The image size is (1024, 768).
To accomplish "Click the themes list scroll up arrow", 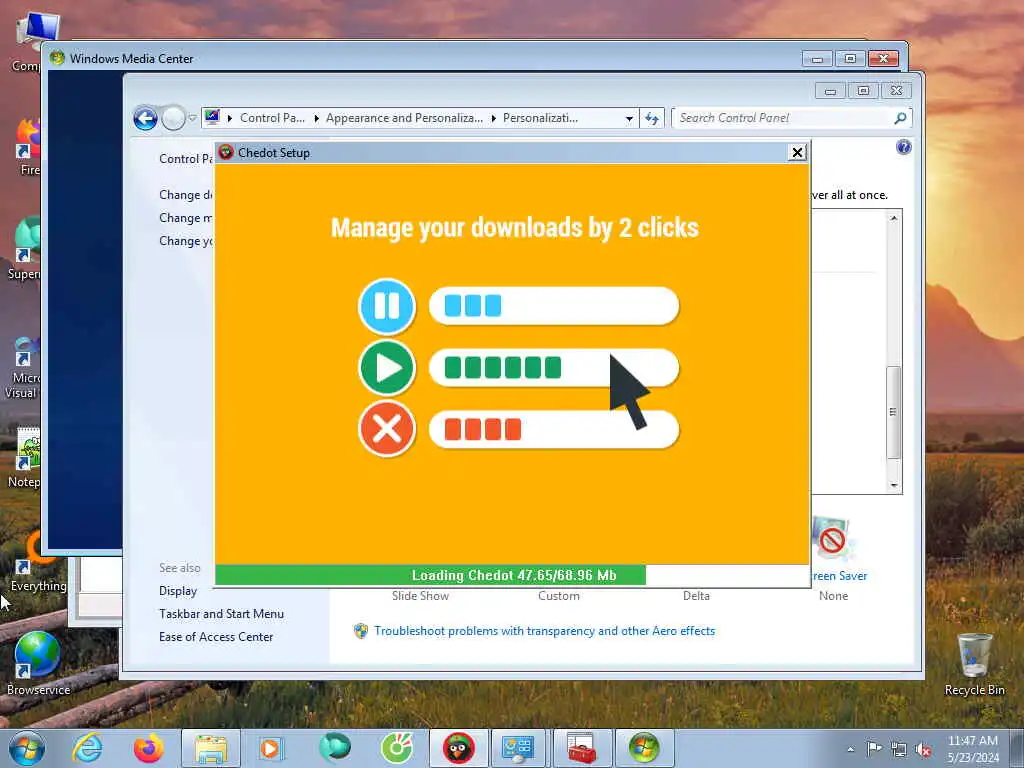I will 894,218.
